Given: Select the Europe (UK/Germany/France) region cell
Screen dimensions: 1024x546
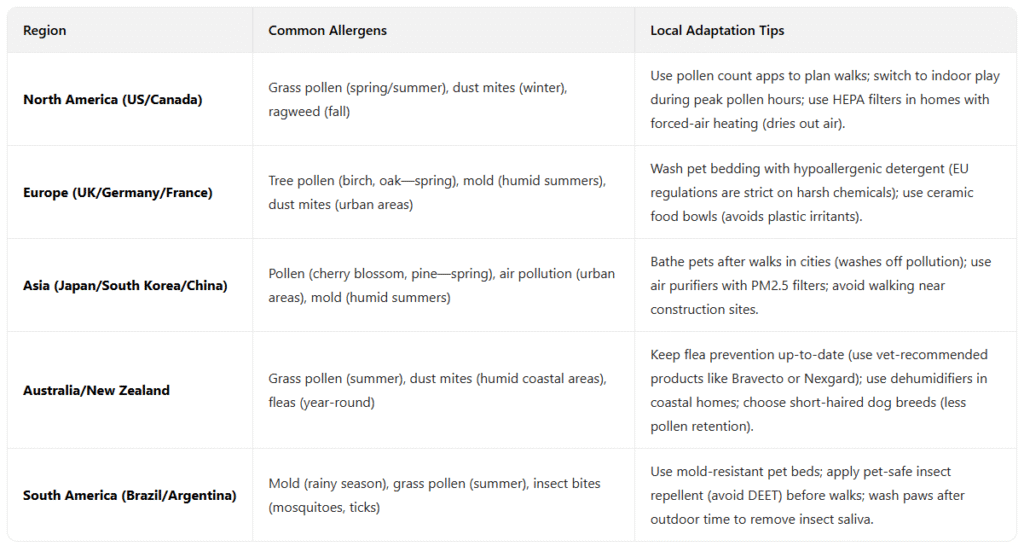Looking at the screenshot, I should pos(118,193).
